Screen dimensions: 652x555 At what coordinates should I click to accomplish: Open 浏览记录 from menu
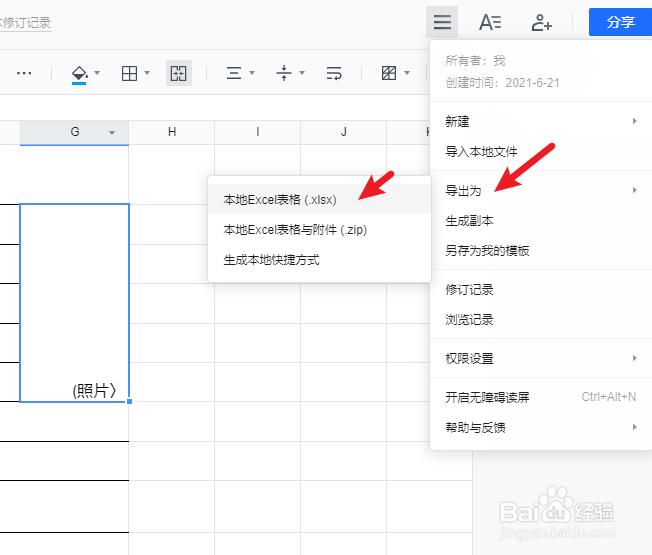(x=541, y=320)
